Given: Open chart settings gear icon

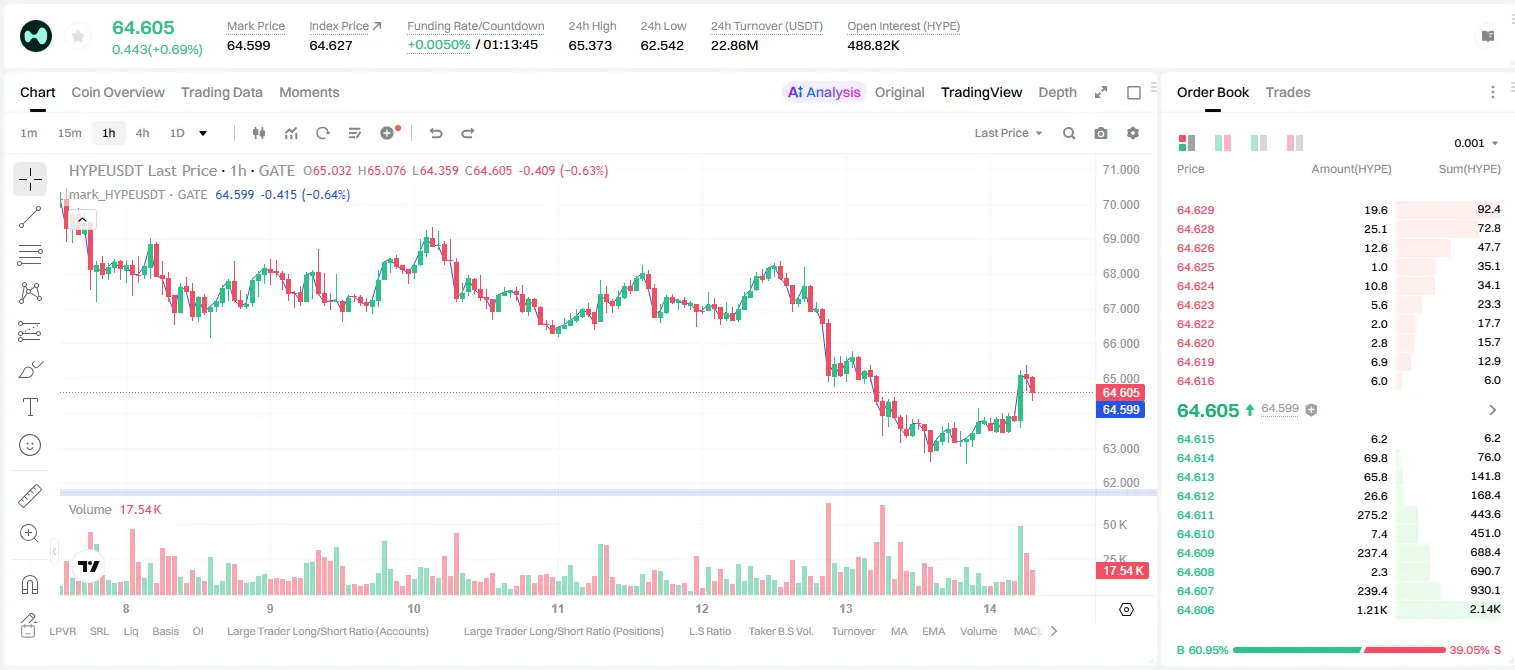Looking at the screenshot, I should pos(1133,133).
